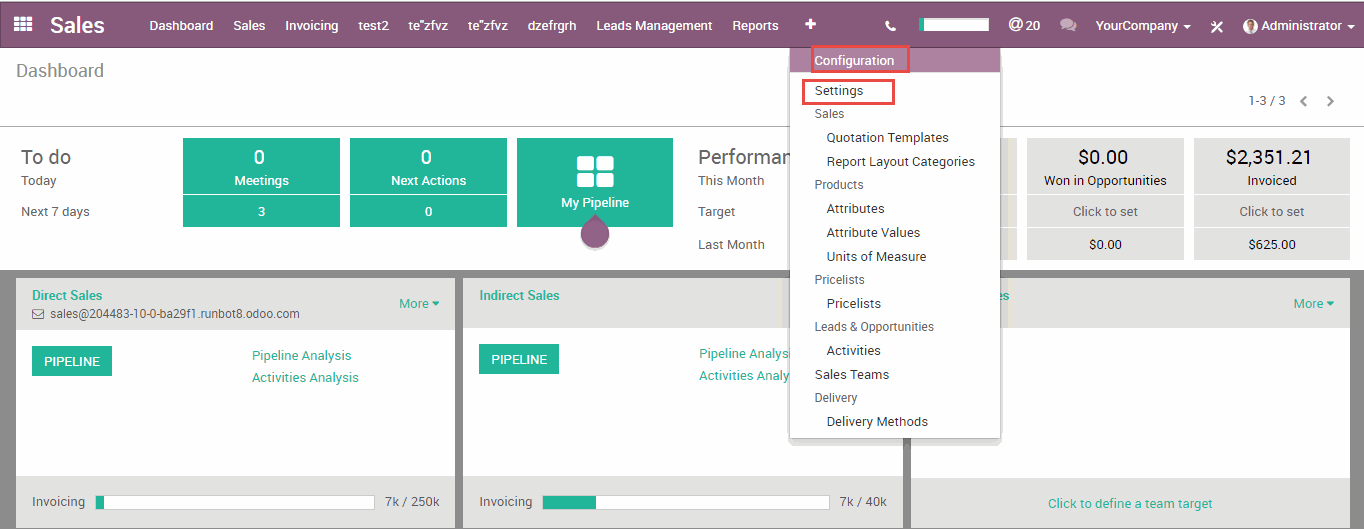Click the Direct Sales PIPELINE button
The image size is (1364, 529).
point(72,361)
